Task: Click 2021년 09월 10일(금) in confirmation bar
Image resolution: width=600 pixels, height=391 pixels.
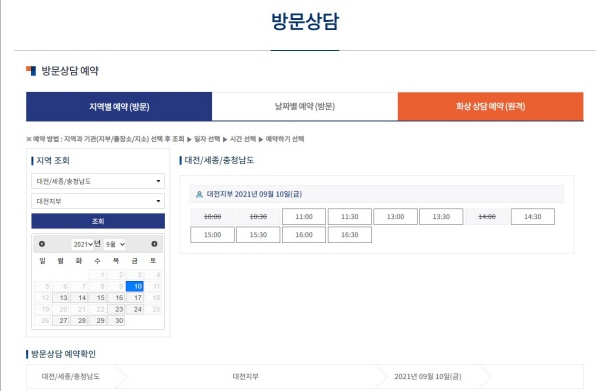Action: (x=428, y=376)
